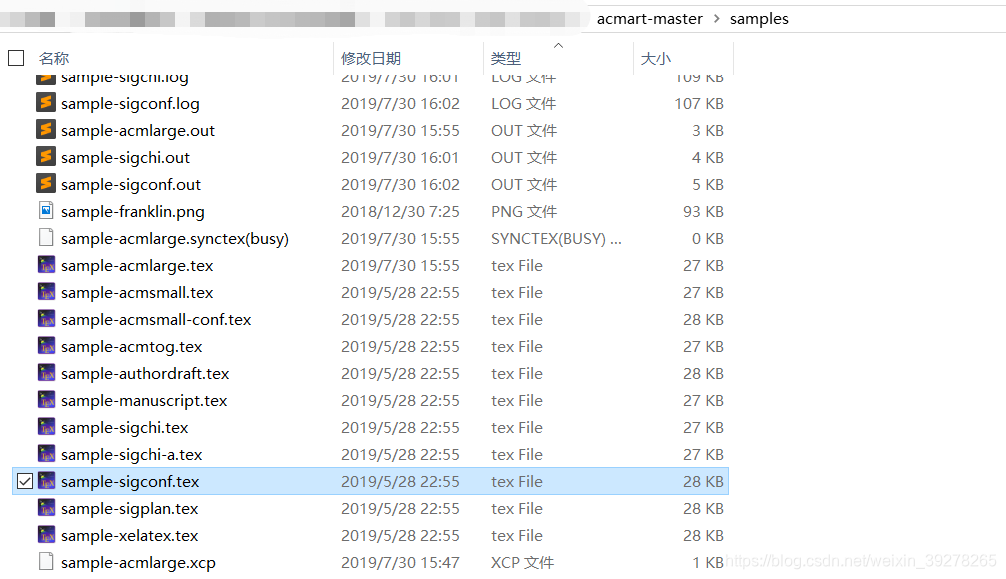The image size is (1006, 579).
Task: Select the file name sample-sigchi.tex
Action: 124,427
